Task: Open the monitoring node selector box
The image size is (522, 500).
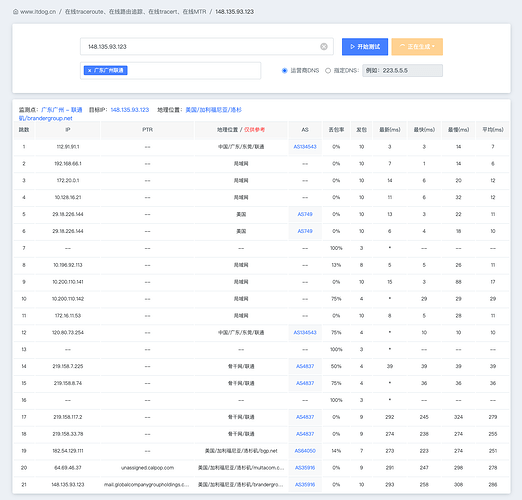Action: tap(170, 71)
